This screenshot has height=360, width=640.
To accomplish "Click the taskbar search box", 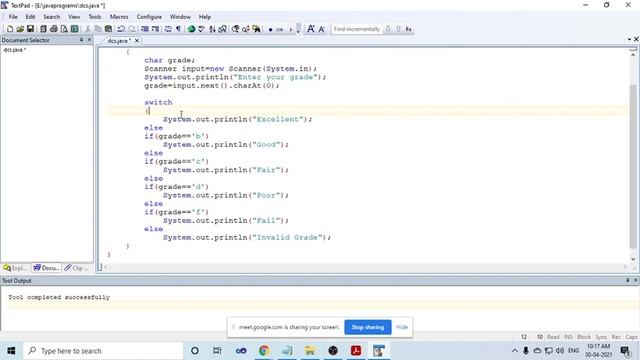I will coord(103,351).
